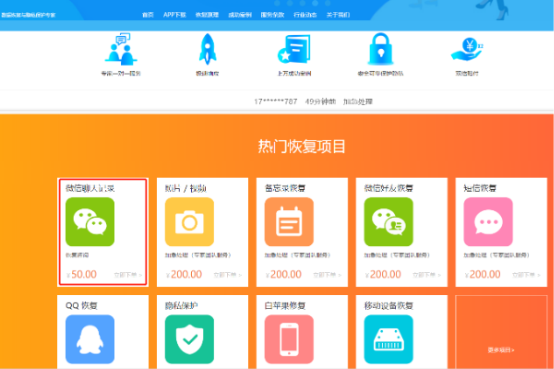Image resolution: width=554 pixels, height=369 pixels.
Task: Click the last banner carousel dot
Action: 328,3
